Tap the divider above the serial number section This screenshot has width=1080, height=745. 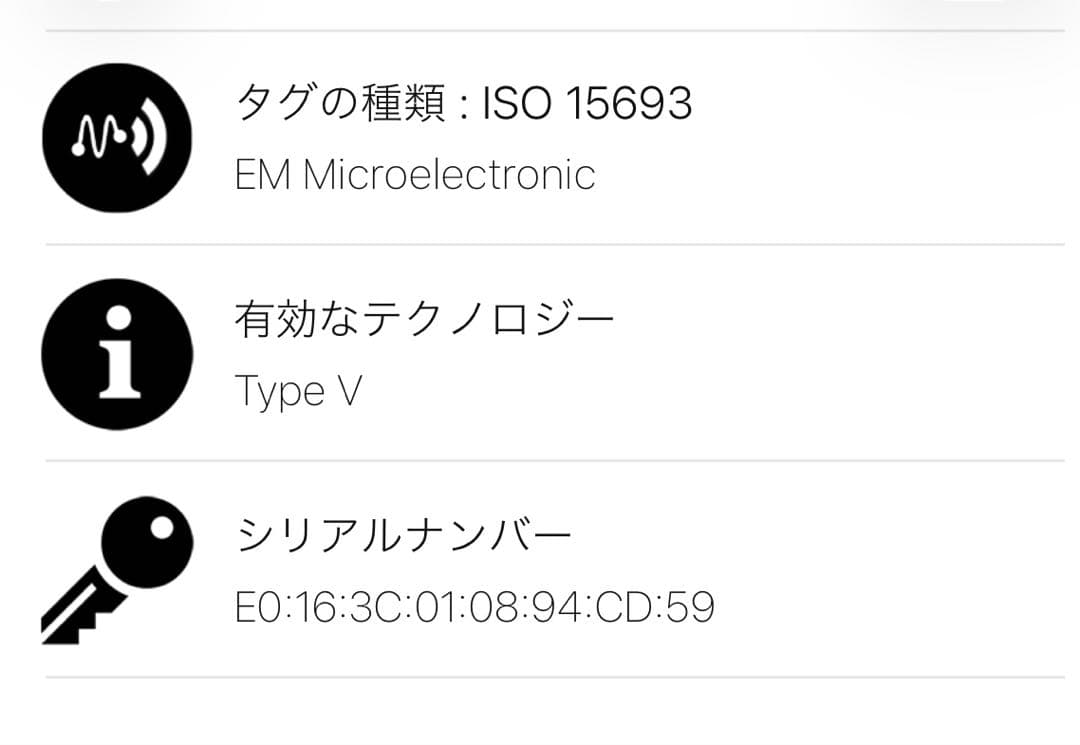pos(540,460)
